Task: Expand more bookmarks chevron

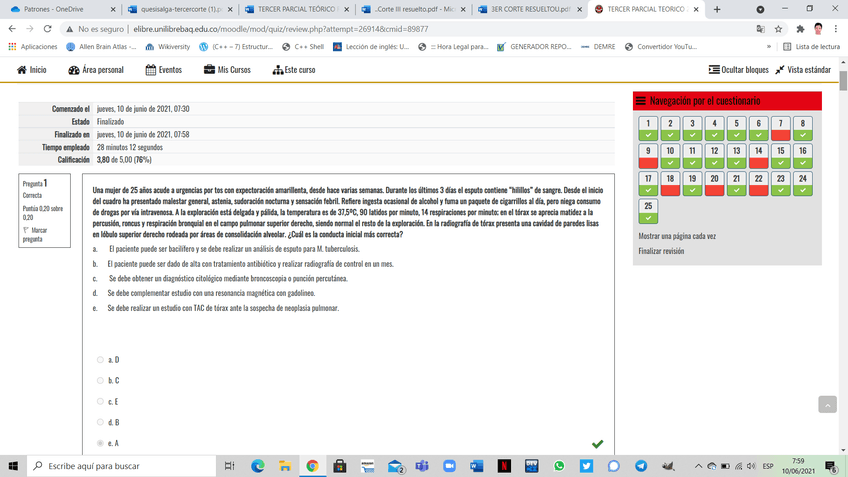Action: coord(768,47)
